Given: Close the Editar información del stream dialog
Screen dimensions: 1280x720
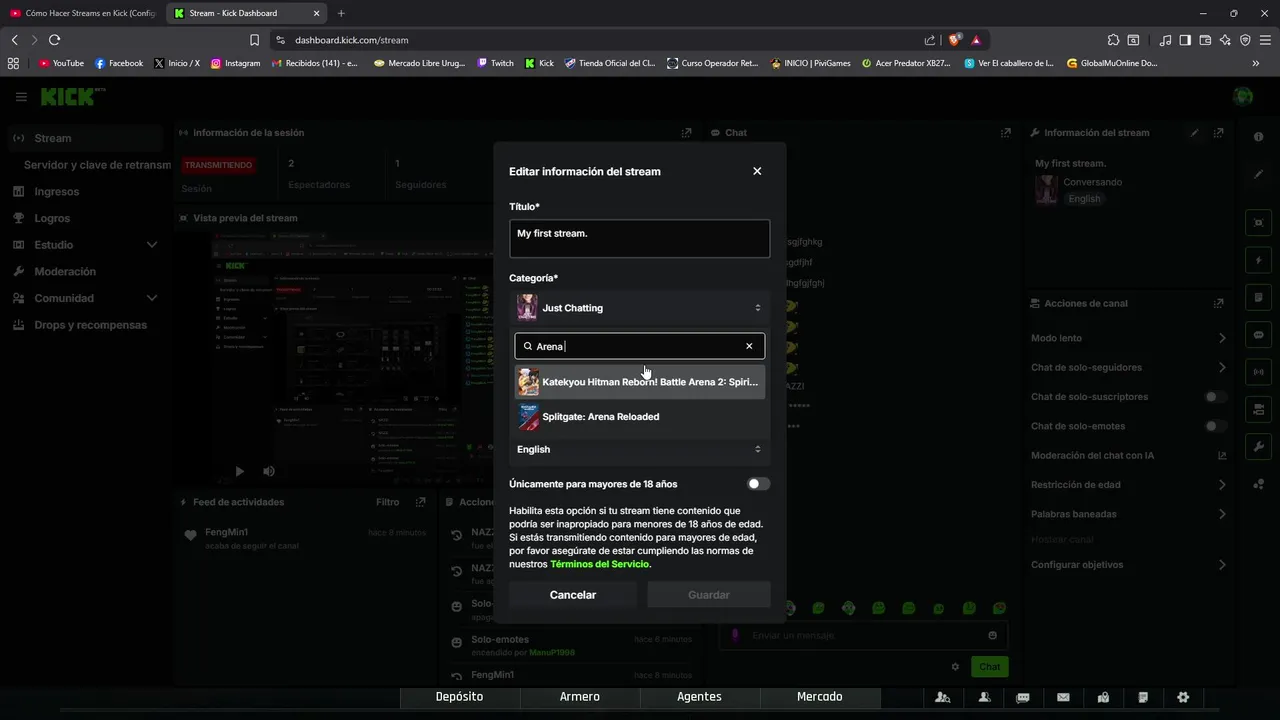Looking at the screenshot, I should click(x=757, y=171).
